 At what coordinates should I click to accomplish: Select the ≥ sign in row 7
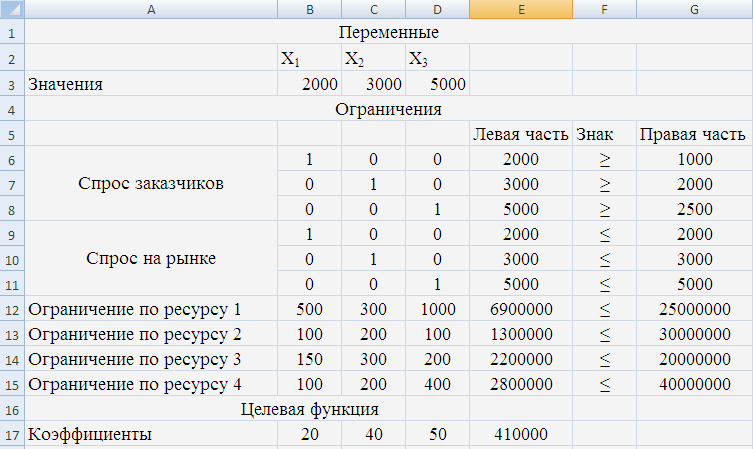click(604, 184)
